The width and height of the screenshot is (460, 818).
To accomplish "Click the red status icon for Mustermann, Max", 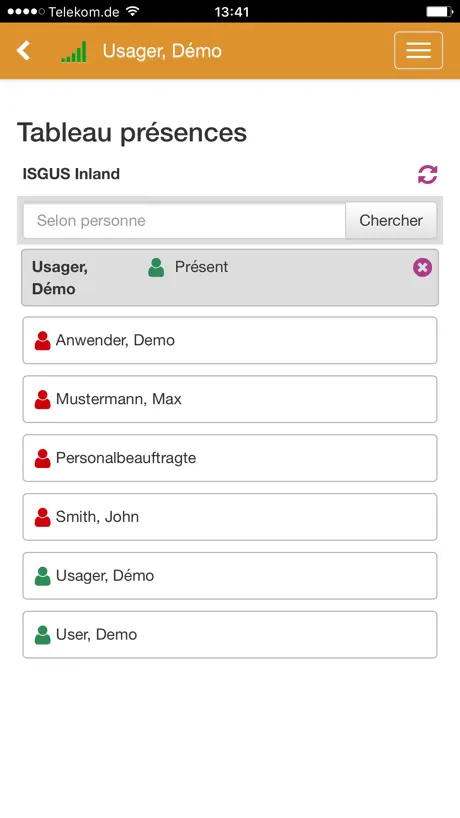I will pos(43,400).
